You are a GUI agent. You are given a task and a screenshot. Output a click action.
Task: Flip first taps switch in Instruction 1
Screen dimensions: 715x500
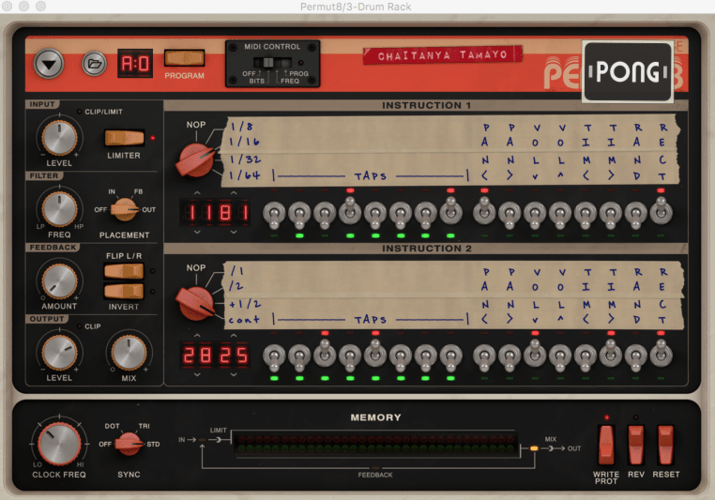[x=274, y=213]
